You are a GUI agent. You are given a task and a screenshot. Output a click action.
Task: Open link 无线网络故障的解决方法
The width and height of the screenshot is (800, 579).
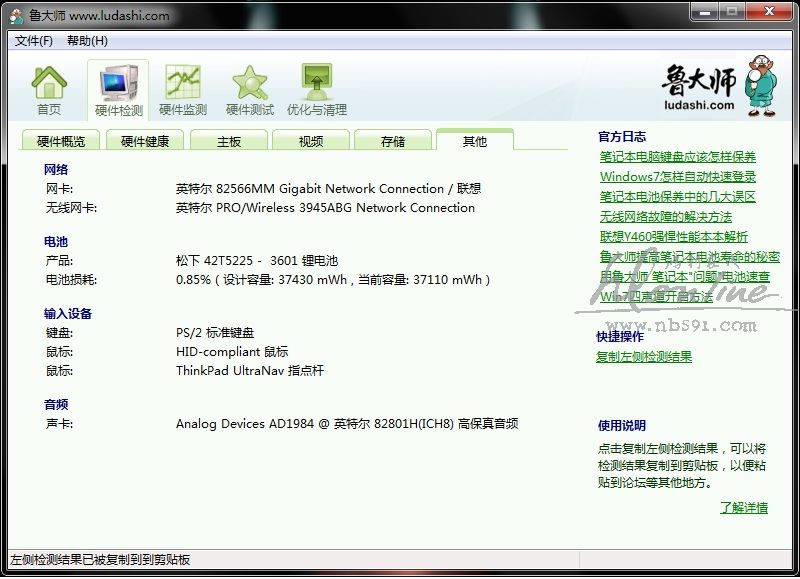pyautogui.click(x=666, y=217)
